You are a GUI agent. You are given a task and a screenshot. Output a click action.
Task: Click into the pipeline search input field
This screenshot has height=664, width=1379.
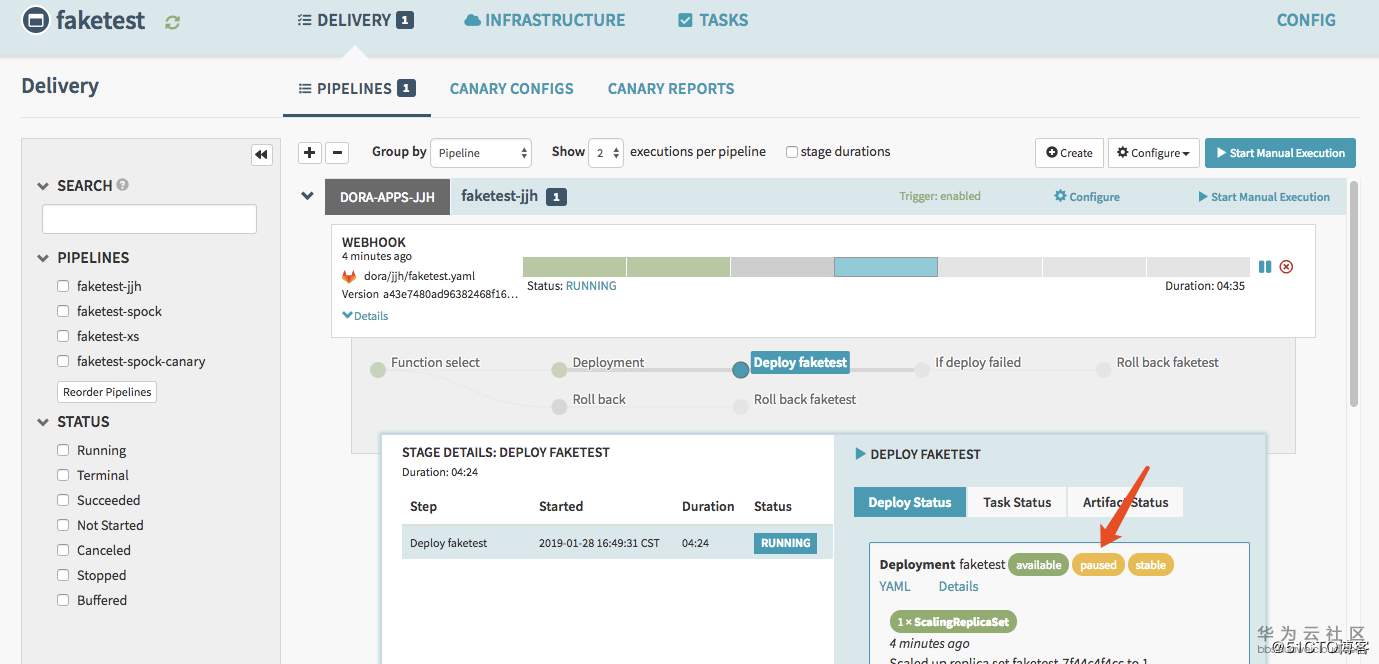pos(149,219)
